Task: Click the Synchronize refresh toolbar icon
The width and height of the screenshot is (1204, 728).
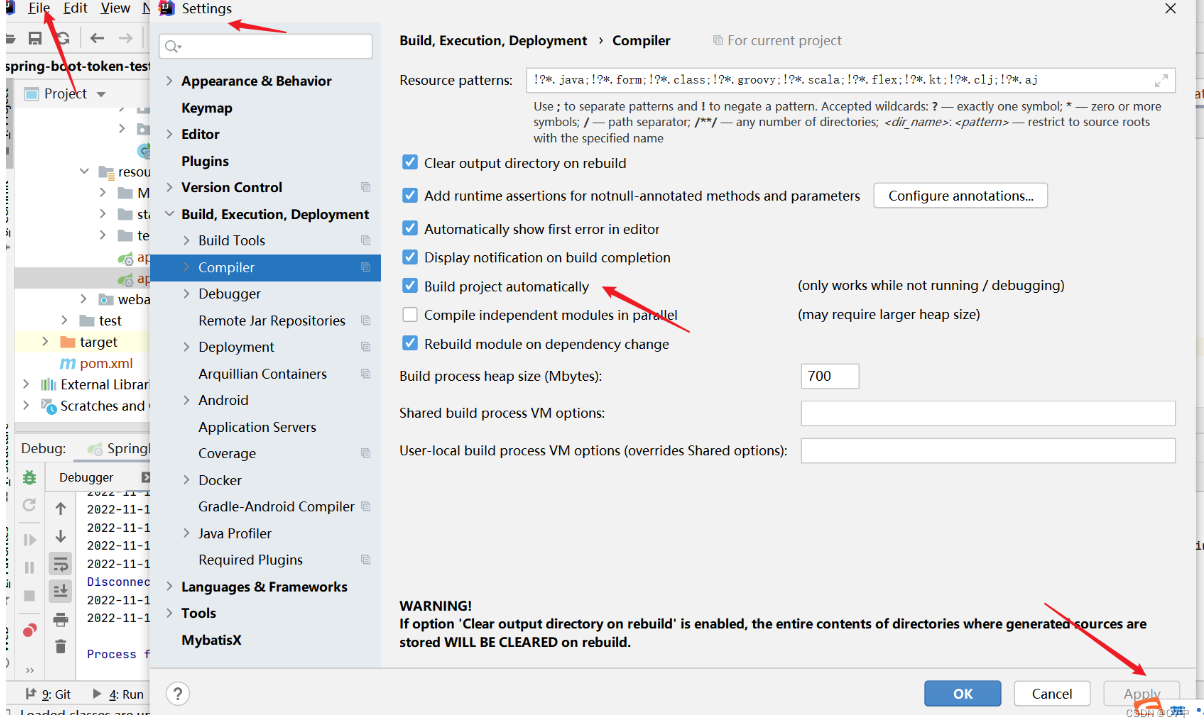Action: coord(62,38)
